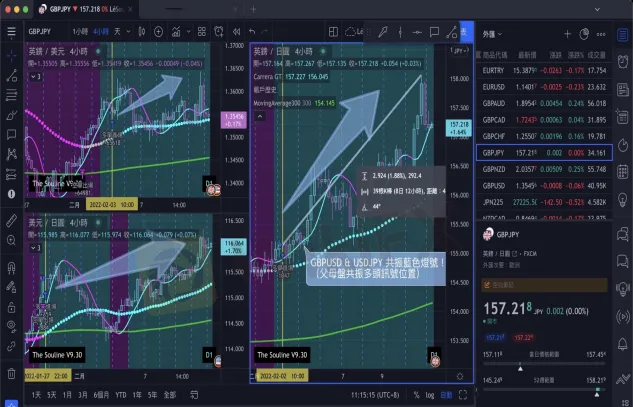
Task: Select the brush drawing tool
Action: tap(11, 115)
